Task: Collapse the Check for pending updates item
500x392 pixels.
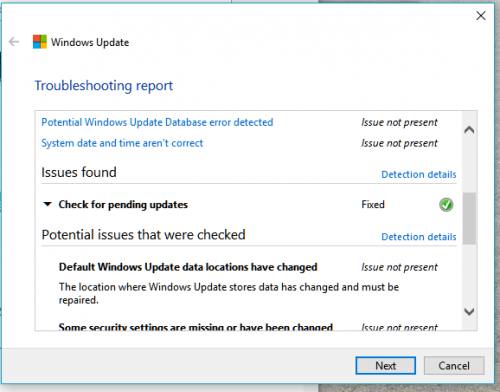Action: click(48, 204)
